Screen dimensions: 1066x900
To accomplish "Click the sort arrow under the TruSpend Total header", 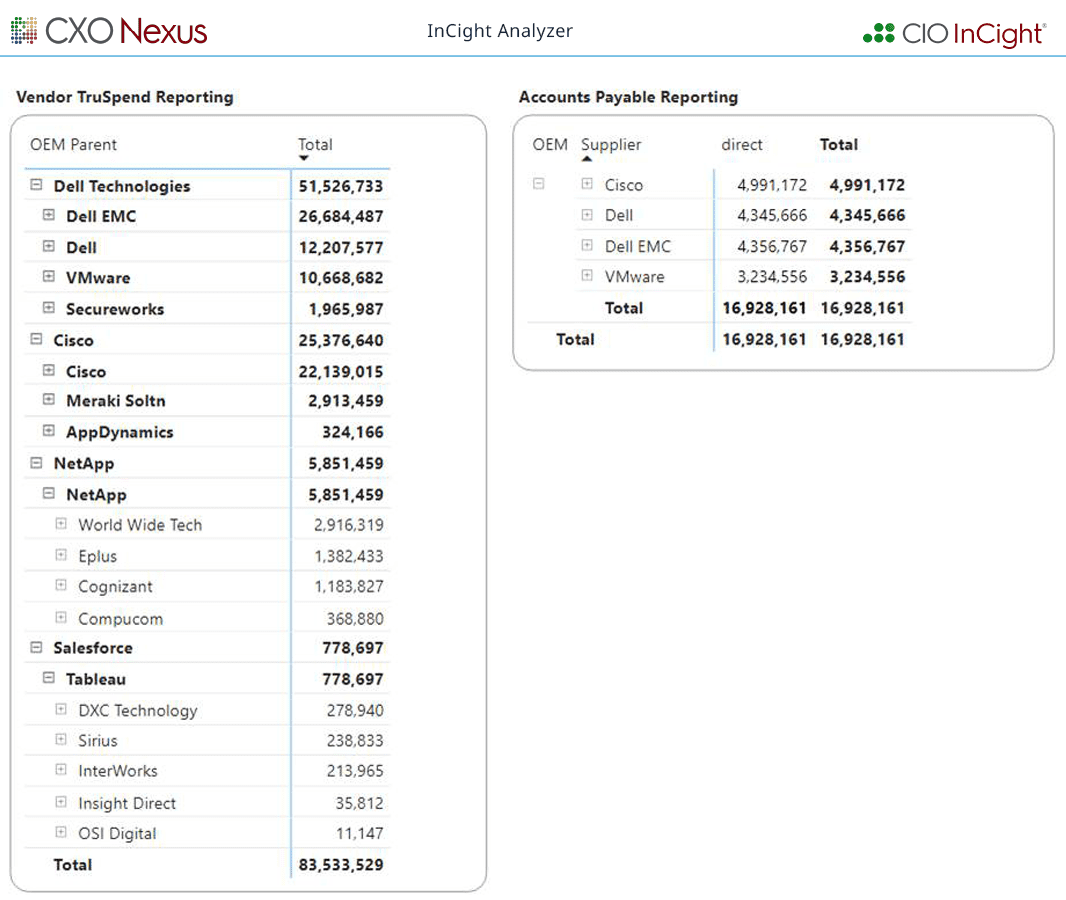I will coord(304,158).
